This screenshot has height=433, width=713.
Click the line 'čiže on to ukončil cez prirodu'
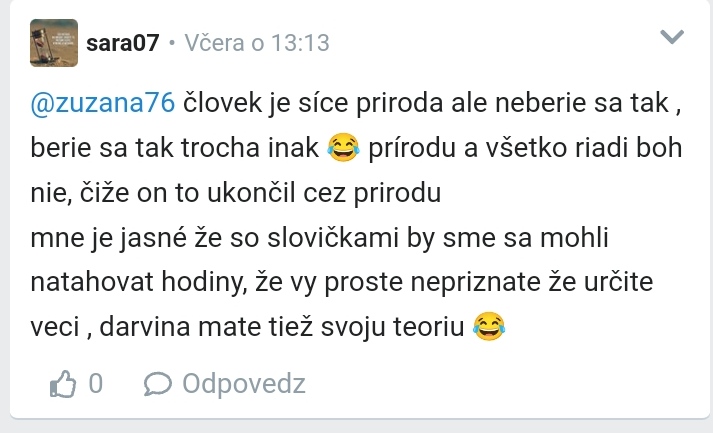261,193
